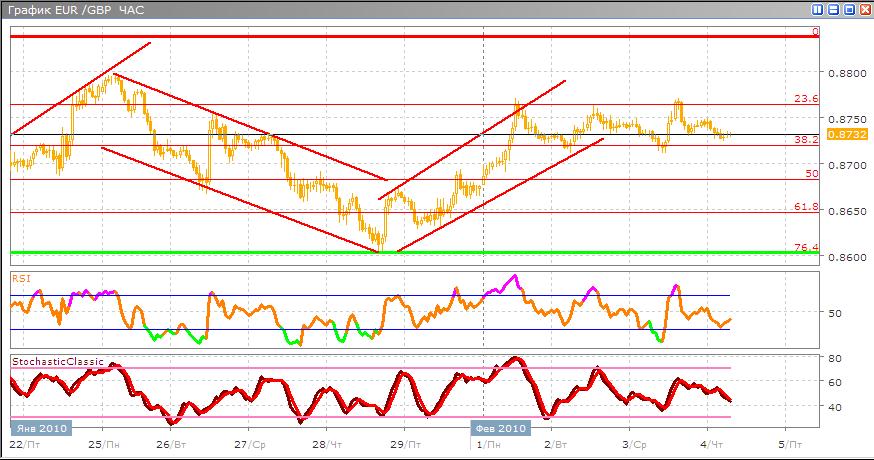Viewport: 874px width, 460px height.
Task: Click the 'Янв 2010' month marker
Action: [41, 428]
